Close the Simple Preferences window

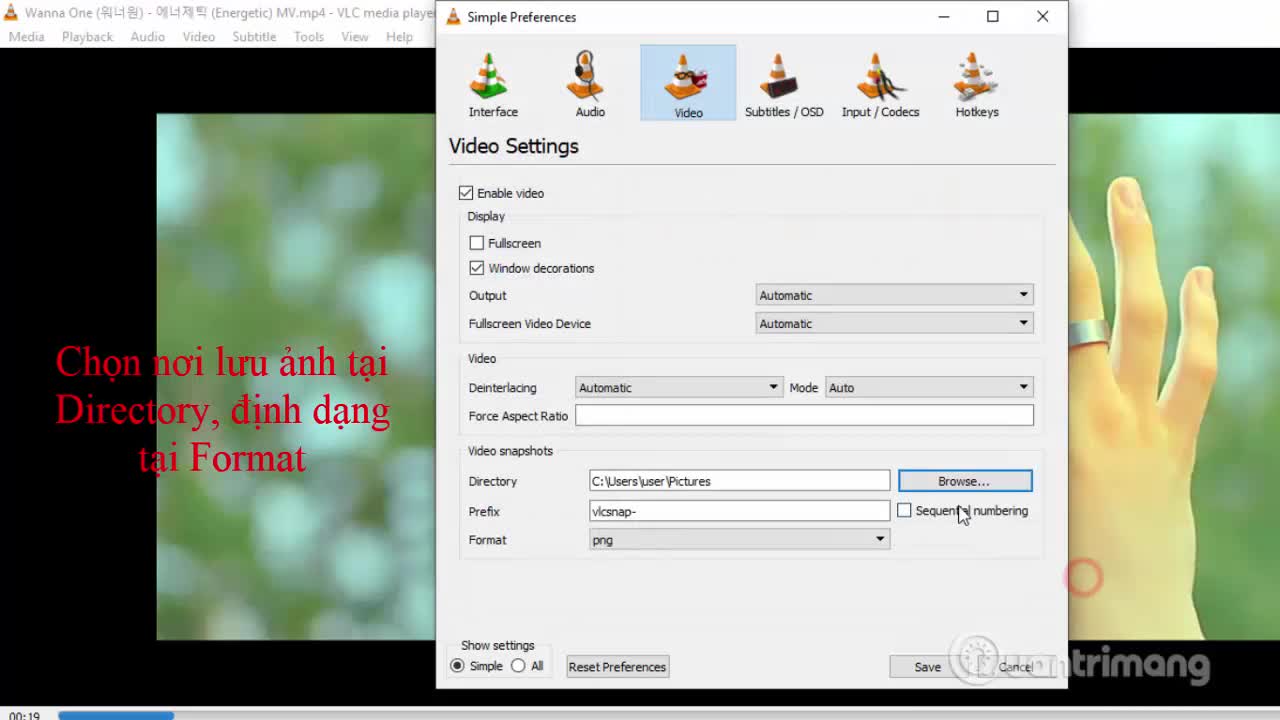[1042, 16]
